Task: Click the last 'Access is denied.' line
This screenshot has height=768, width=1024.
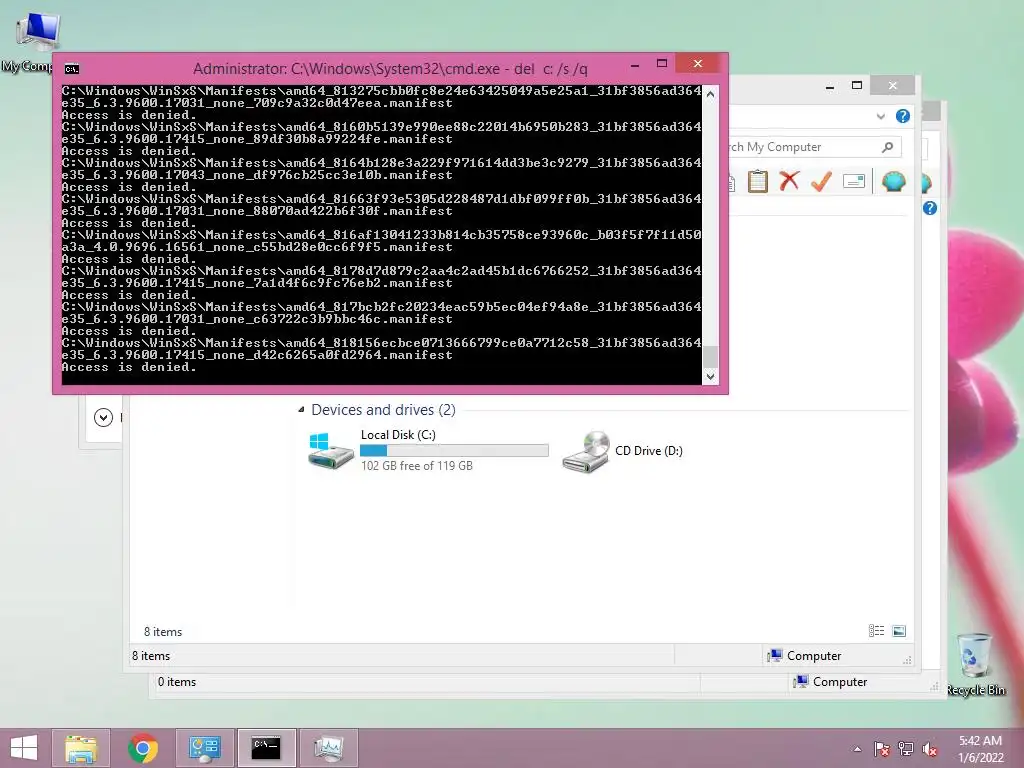Action: point(129,367)
